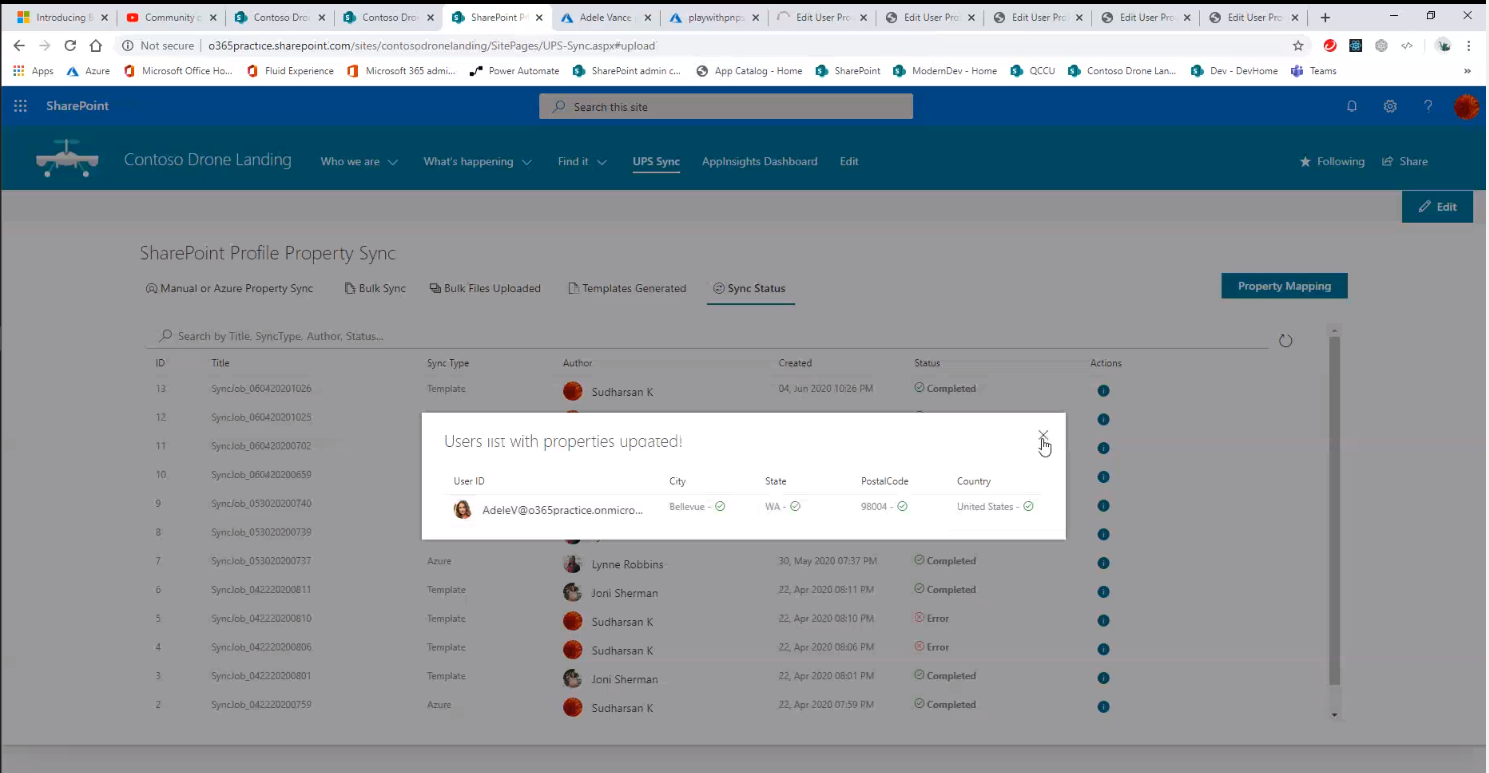Open the SharePoint app launcher waffle icon
Screen dimensions: 1489x773
[x=20, y=106]
